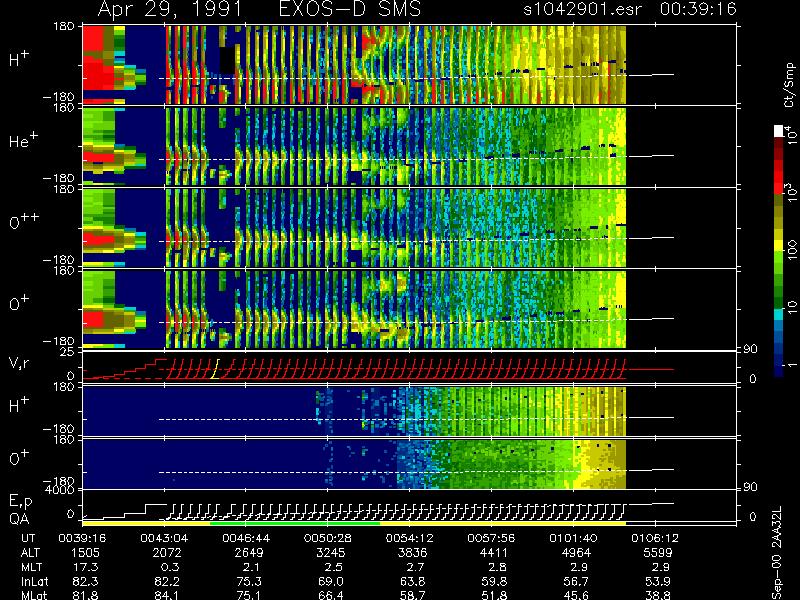Image resolution: width=800 pixels, height=600 pixels.
Task: Click ALT value '4411'
Action: (494, 553)
